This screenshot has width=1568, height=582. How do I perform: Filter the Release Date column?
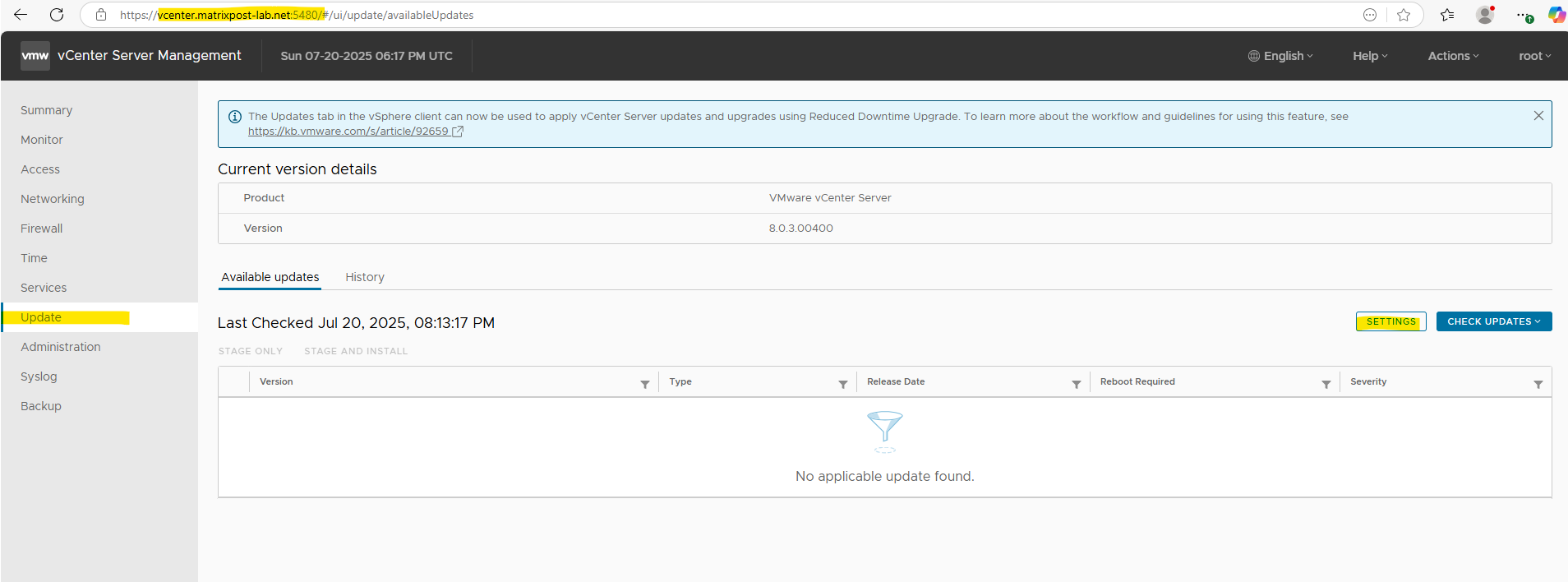(x=1077, y=384)
